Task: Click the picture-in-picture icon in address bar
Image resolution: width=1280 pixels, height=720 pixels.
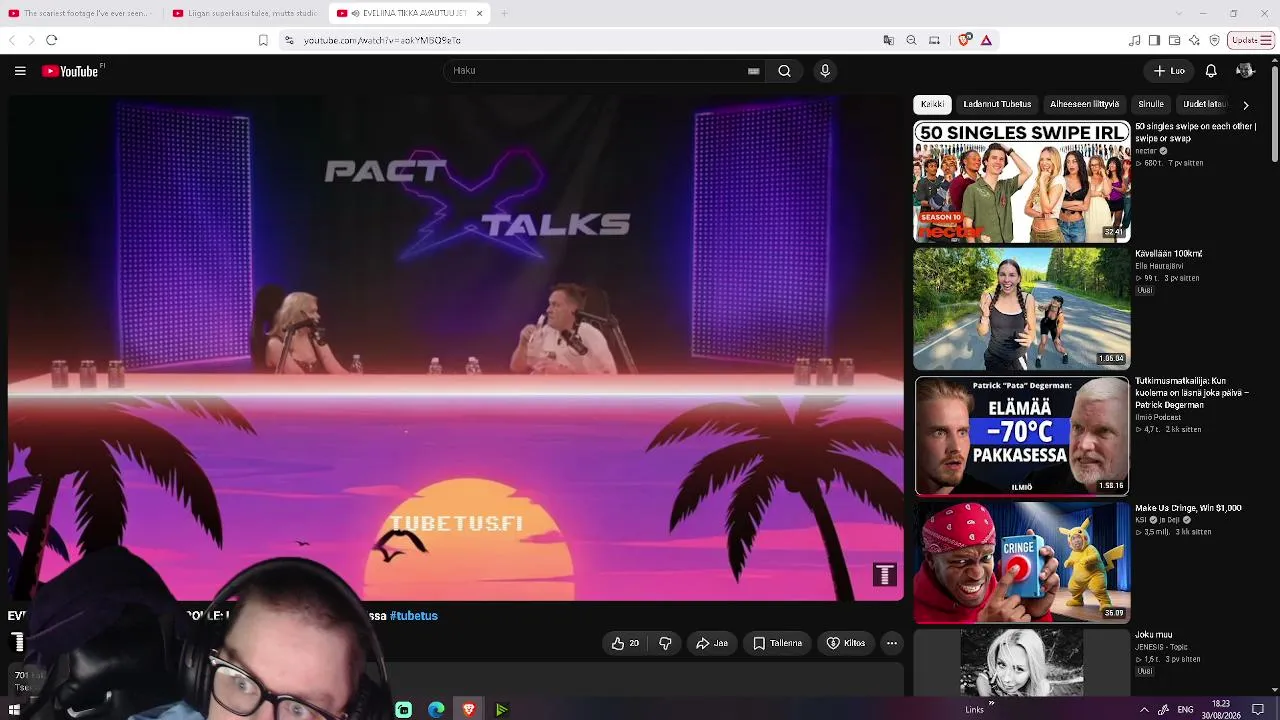Action: coord(934,40)
